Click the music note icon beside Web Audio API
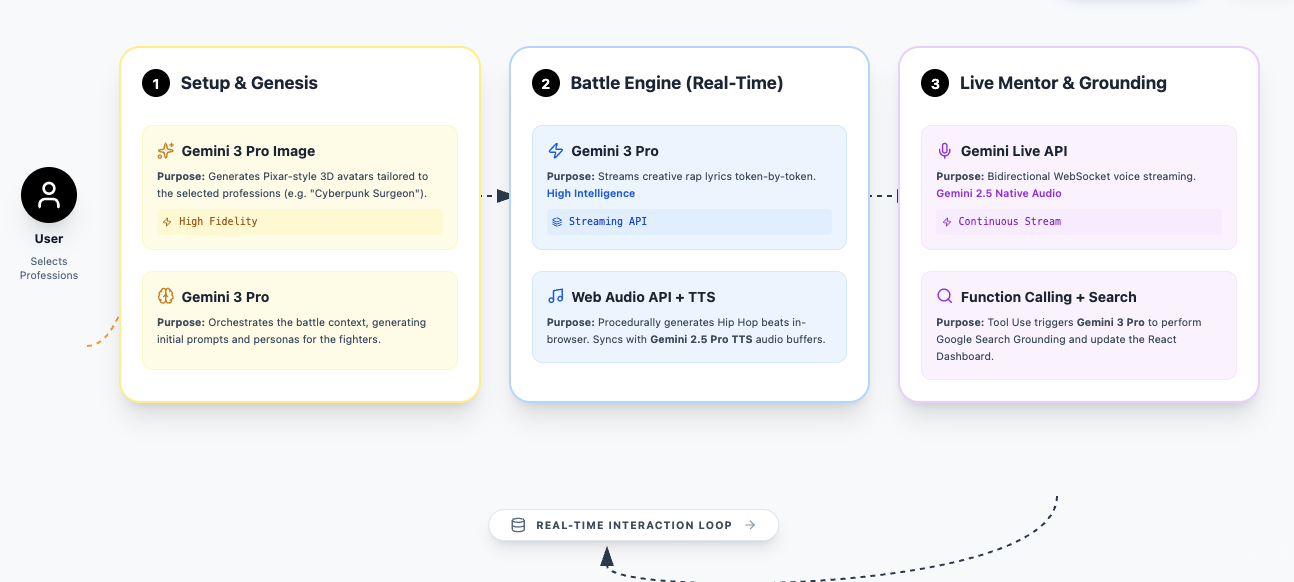 tap(556, 297)
